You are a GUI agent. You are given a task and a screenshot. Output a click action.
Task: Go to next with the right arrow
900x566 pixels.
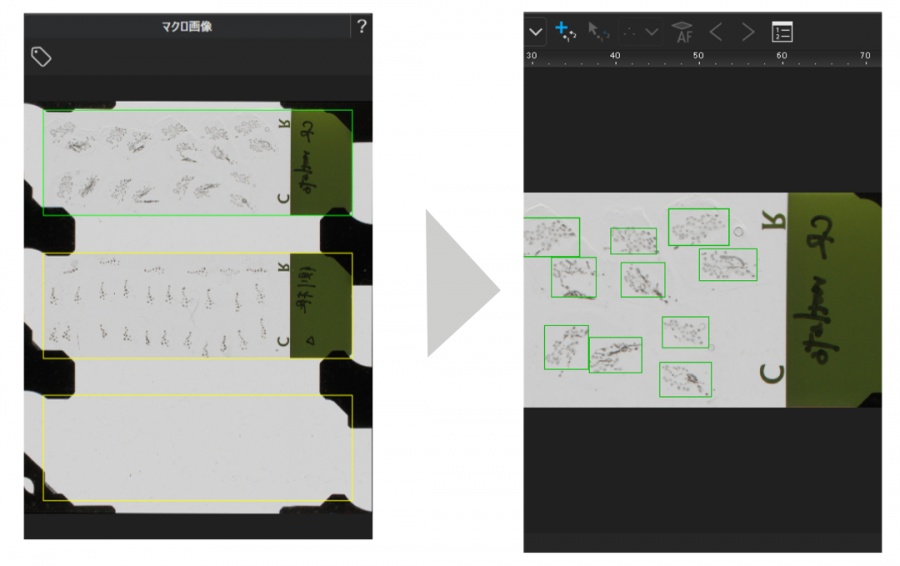(x=748, y=32)
